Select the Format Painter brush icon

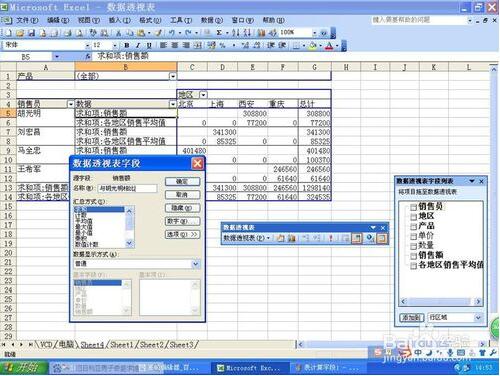[x=159, y=33]
